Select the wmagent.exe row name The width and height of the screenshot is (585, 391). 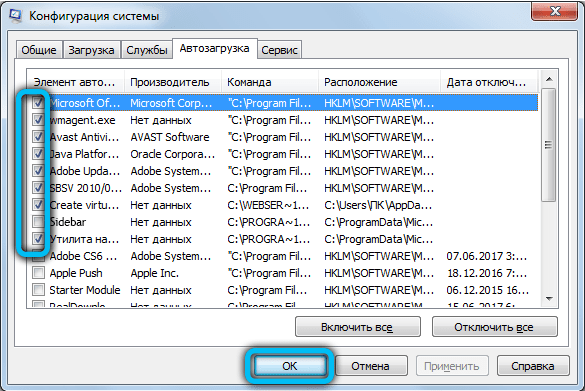(x=82, y=120)
